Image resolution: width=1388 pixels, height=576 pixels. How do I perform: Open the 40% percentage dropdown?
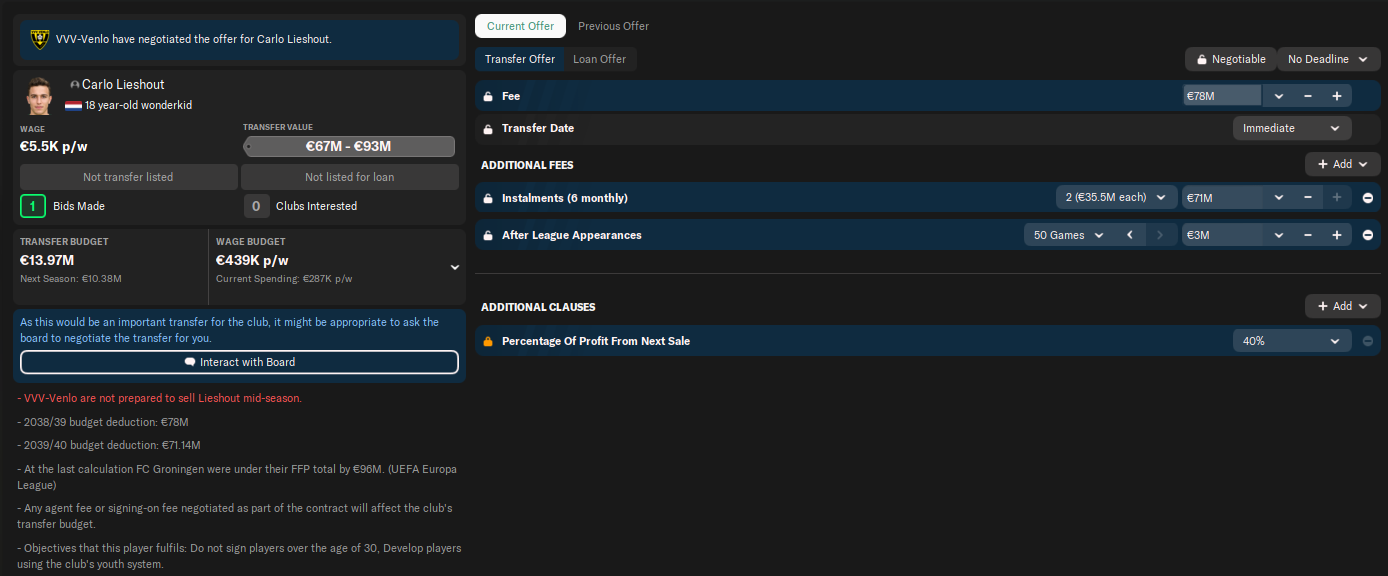(1292, 341)
